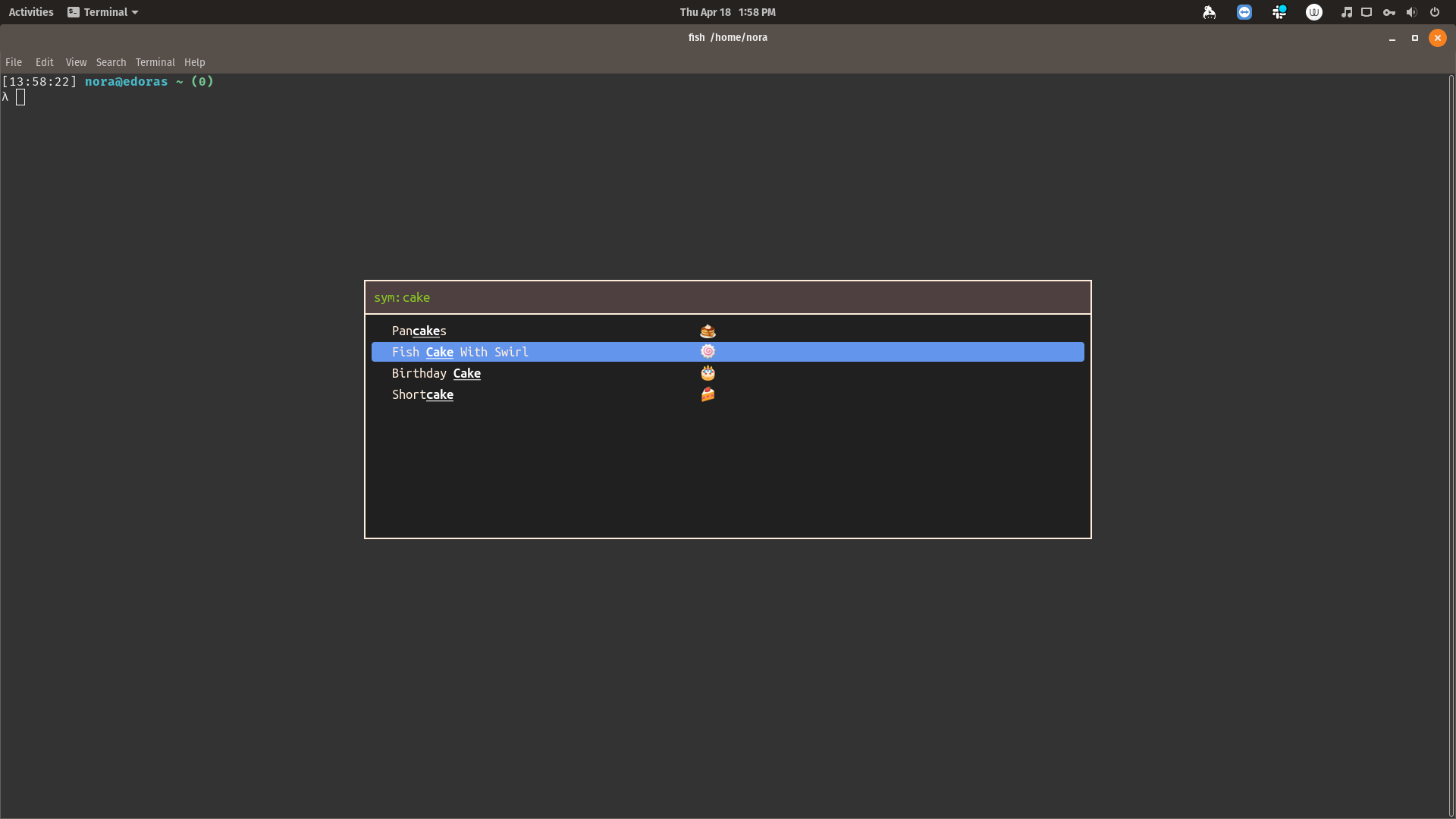Open the clock and calendar dropdown

tap(727, 12)
